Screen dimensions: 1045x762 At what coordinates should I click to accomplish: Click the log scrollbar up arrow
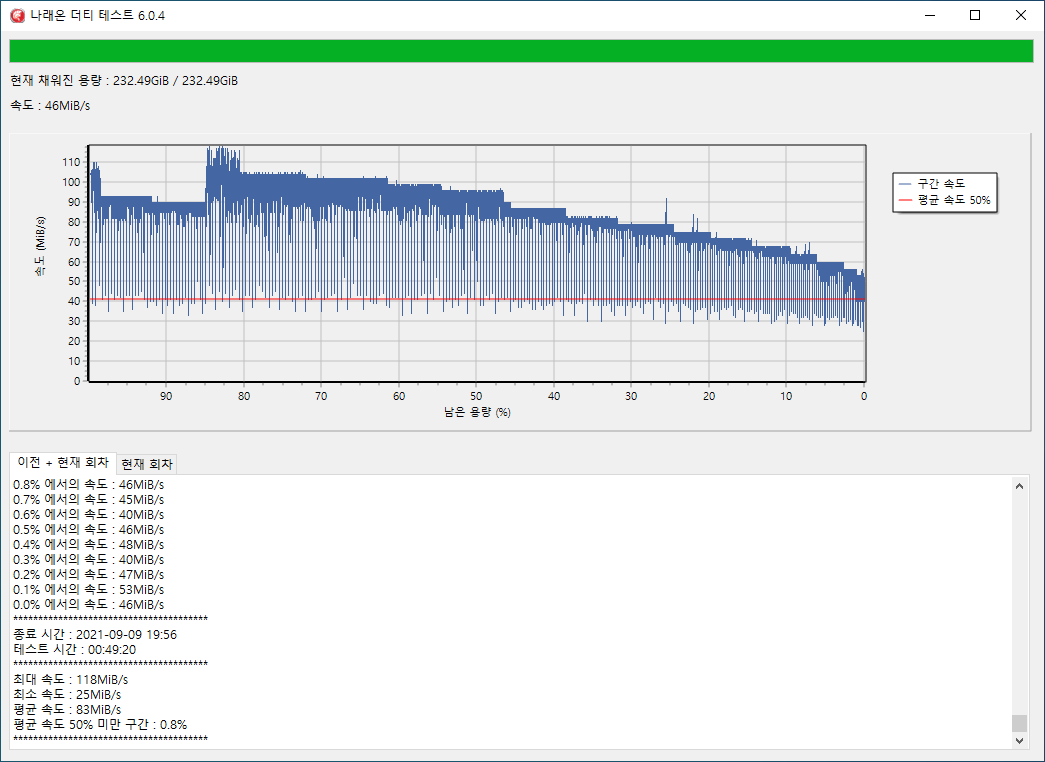(1019, 486)
